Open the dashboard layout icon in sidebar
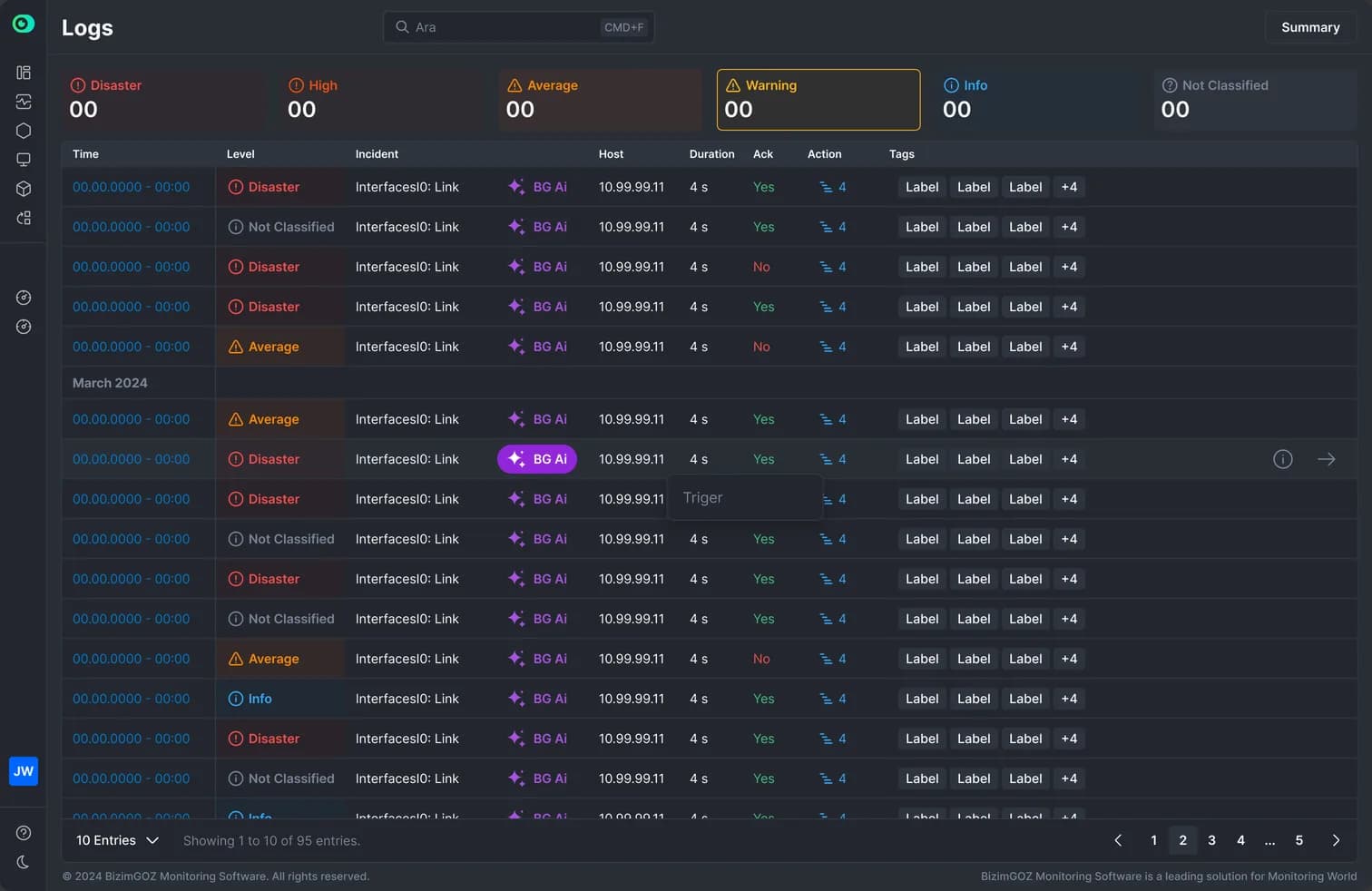The image size is (1372, 891). click(x=24, y=73)
